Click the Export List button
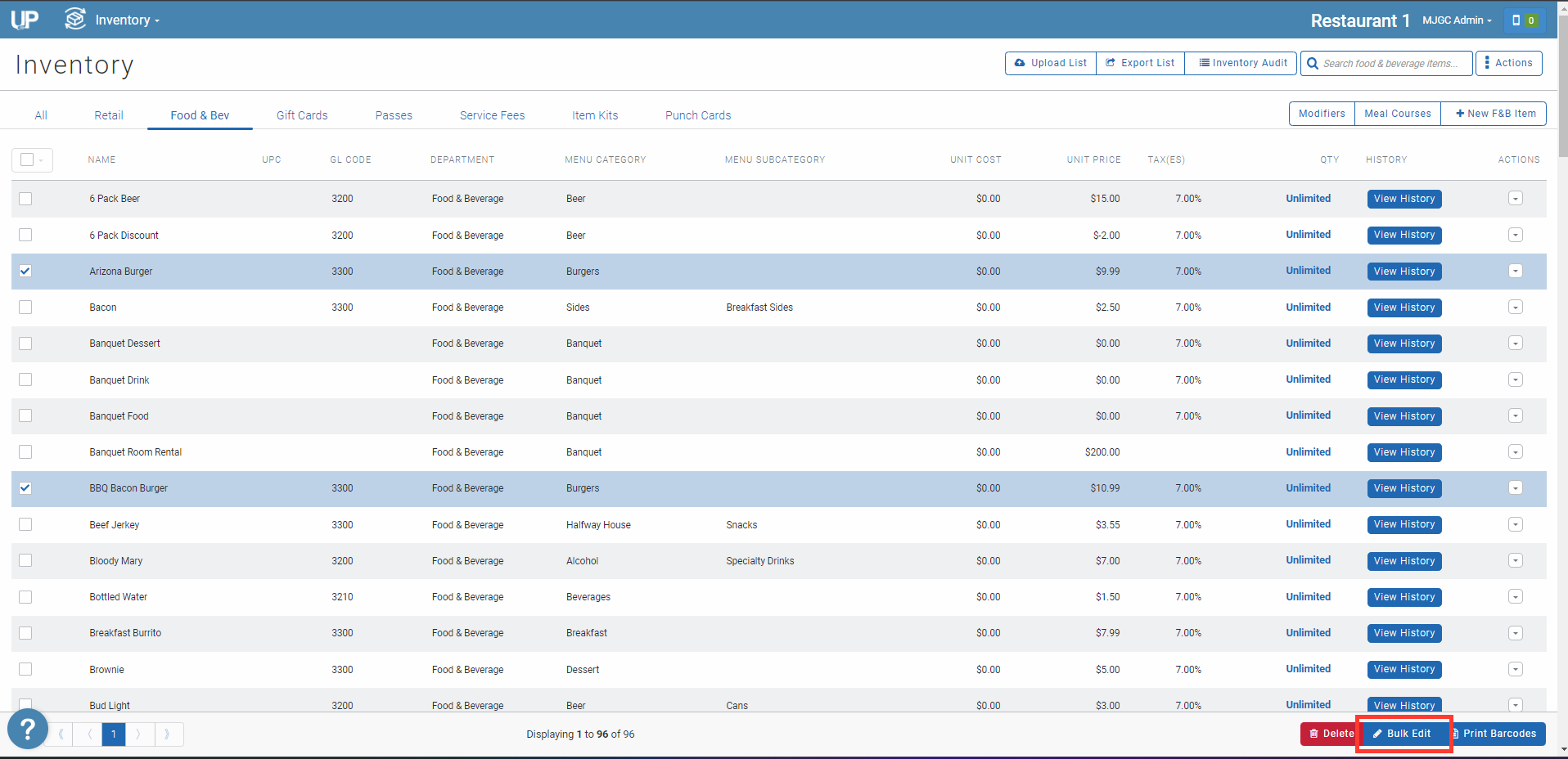Viewport: 1568px width, 759px height. pyautogui.click(x=1140, y=63)
